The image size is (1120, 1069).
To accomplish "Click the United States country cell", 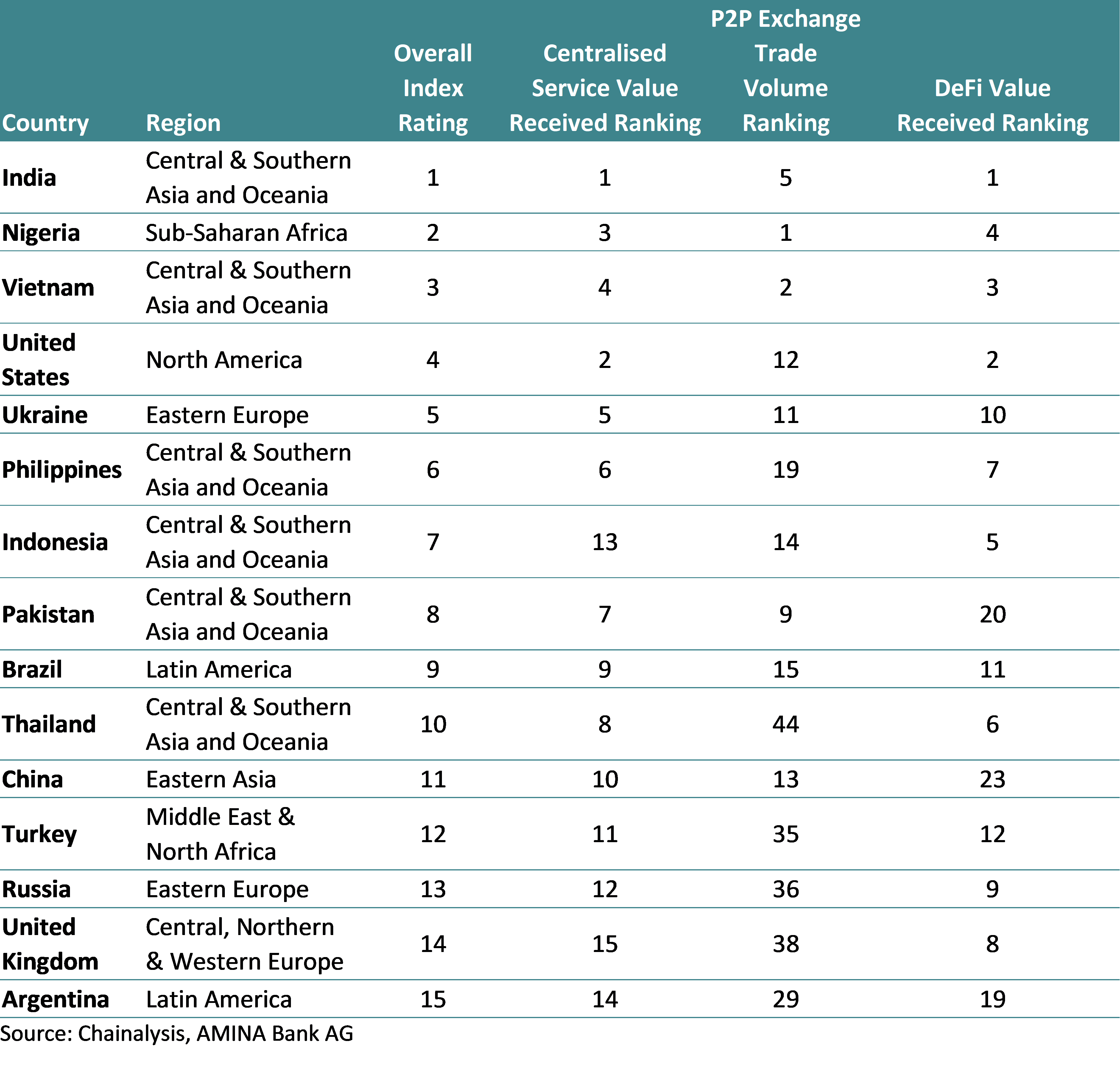I will 38,360.
